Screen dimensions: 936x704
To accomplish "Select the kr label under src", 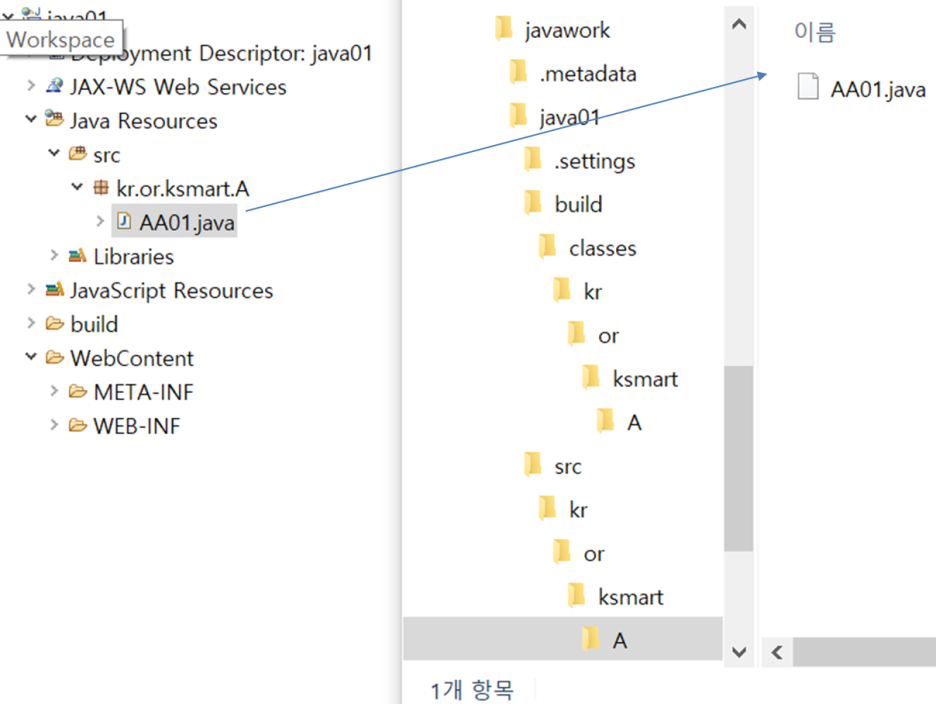I will (x=578, y=509).
